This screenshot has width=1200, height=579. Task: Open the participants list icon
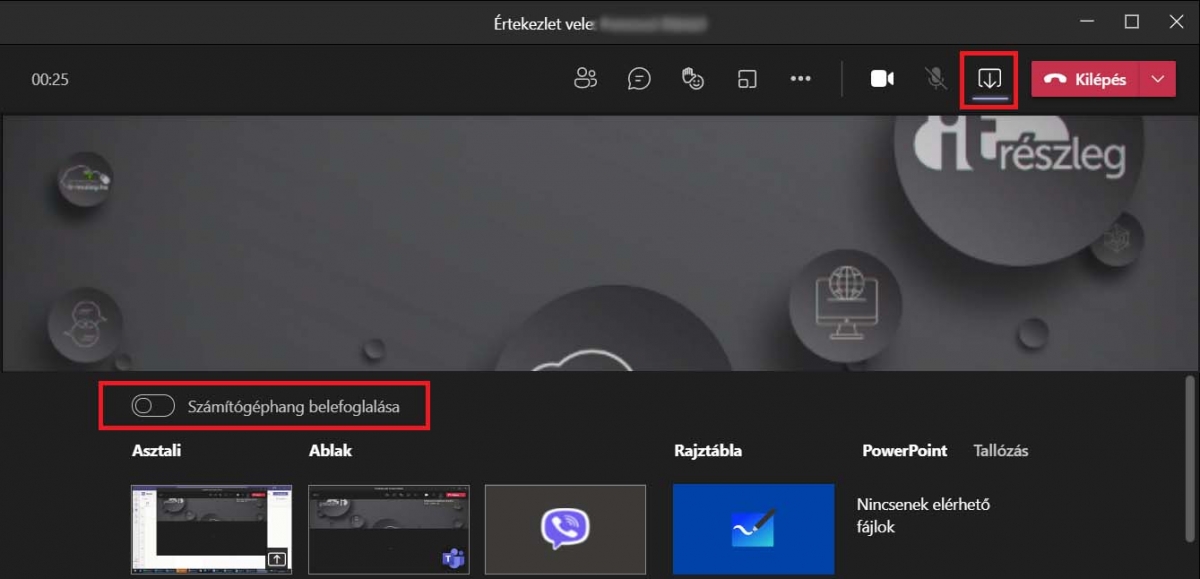(x=585, y=79)
